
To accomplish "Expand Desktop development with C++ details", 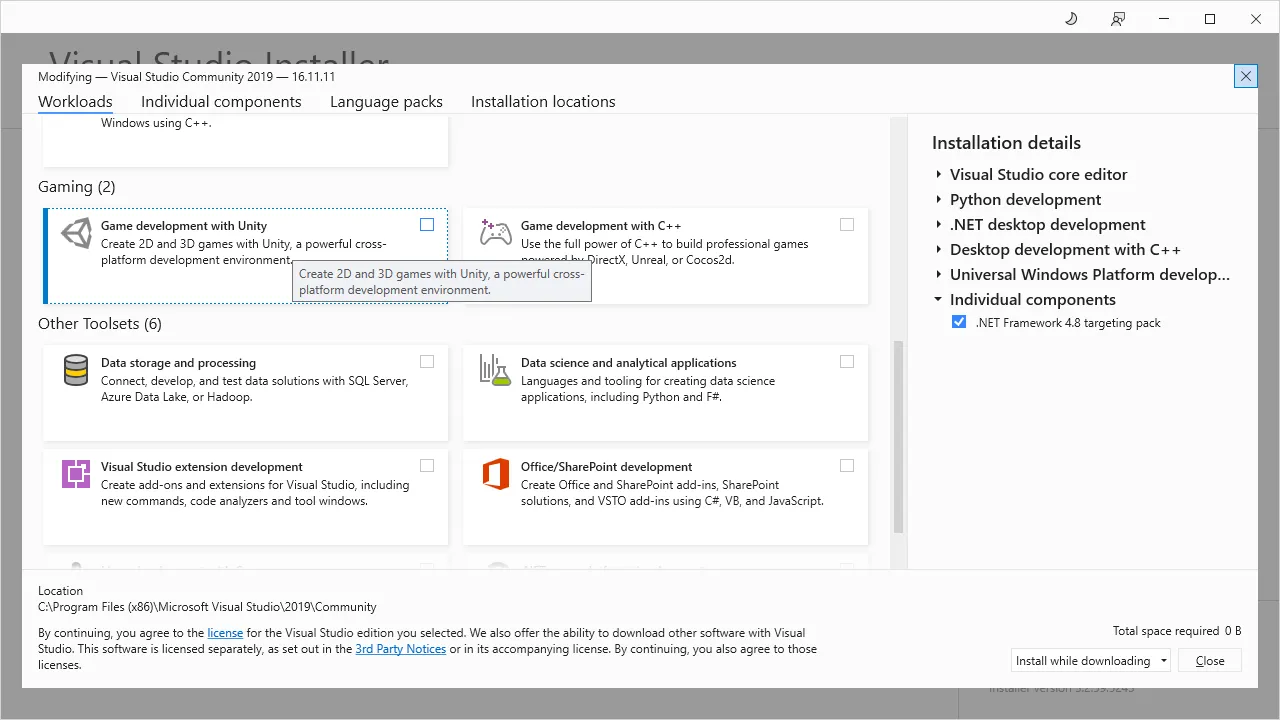I will click(x=939, y=249).
